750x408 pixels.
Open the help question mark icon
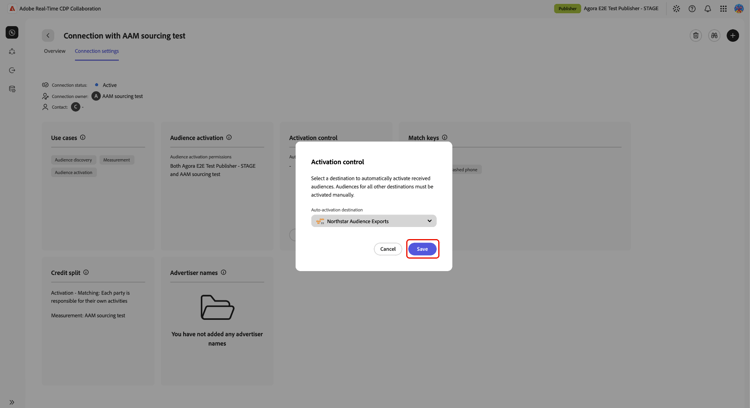tap(692, 9)
